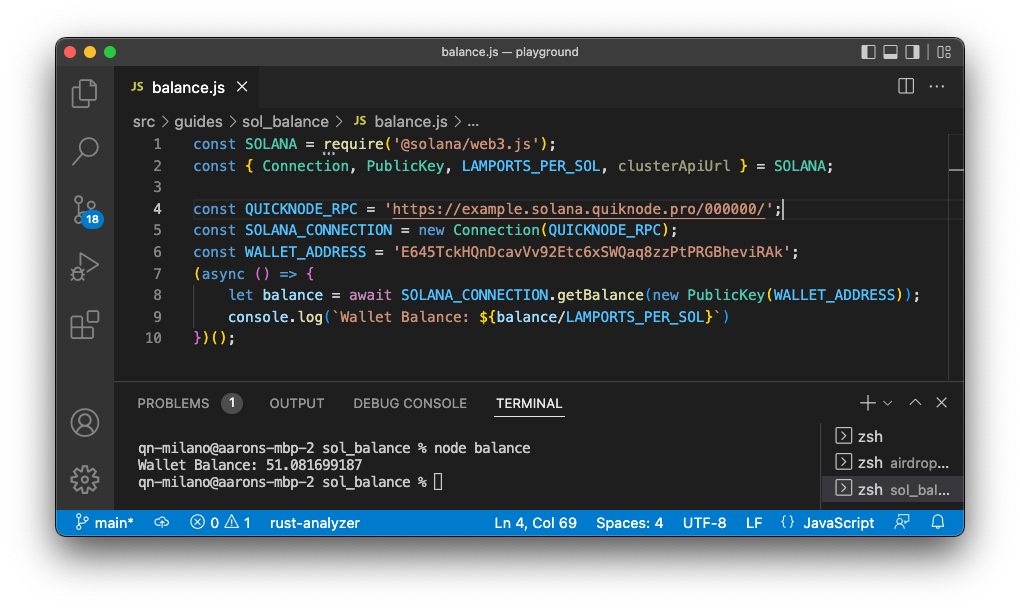Viewport: 1020px width, 610px height.
Task: Open errors and warnings status item
Action: [220, 523]
